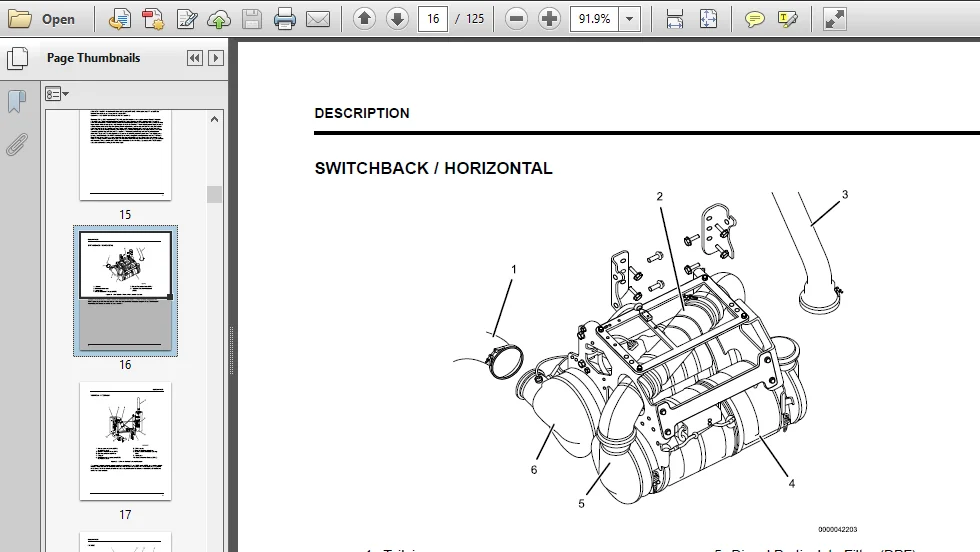
Task: Click the total pages label 125
Action: [475, 19]
